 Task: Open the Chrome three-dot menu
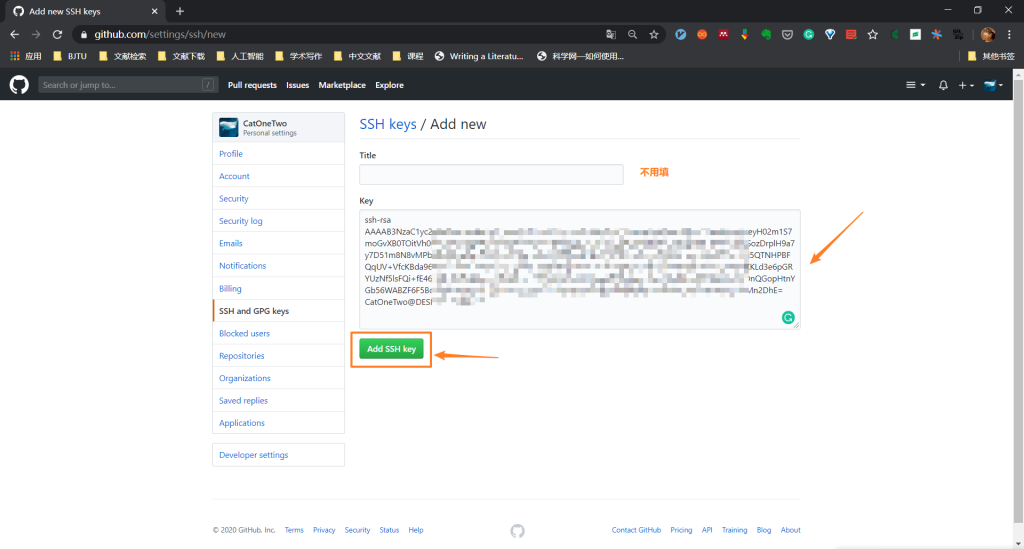tap(1009, 35)
